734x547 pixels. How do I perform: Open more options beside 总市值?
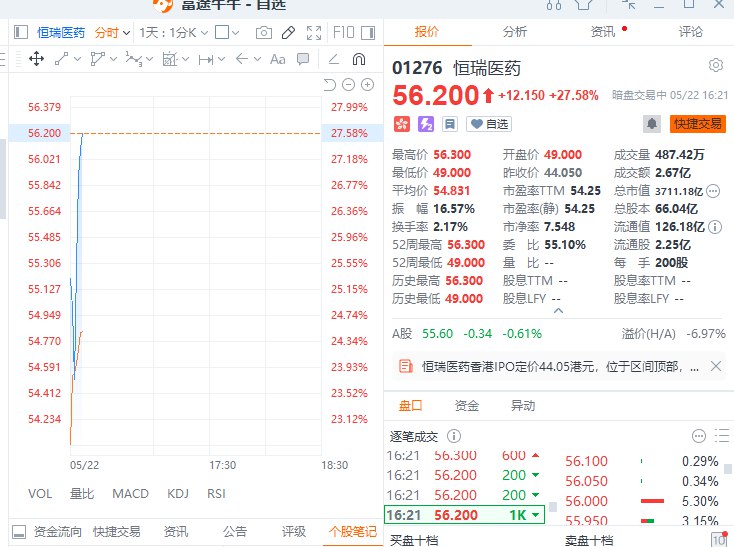pyautogui.click(x=713, y=191)
